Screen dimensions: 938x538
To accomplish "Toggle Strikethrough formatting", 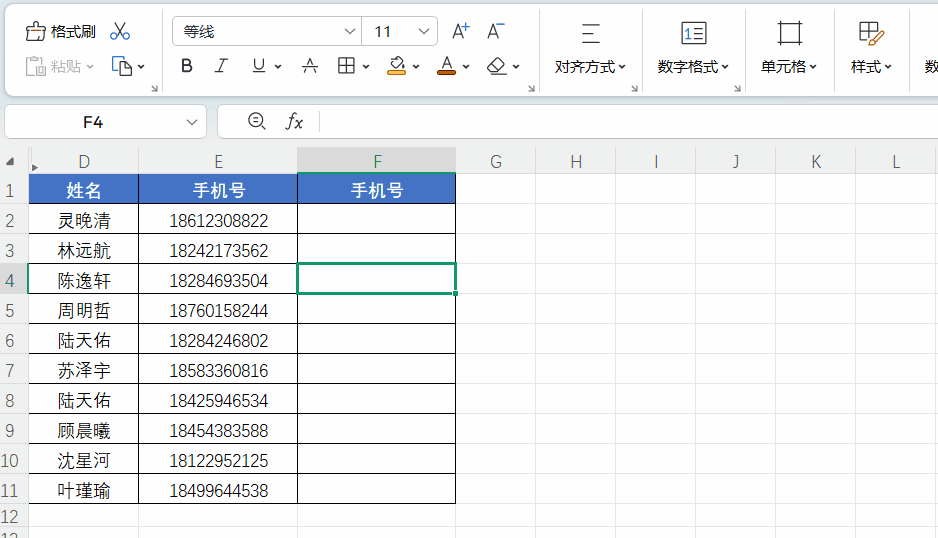I will click(x=310, y=66).
